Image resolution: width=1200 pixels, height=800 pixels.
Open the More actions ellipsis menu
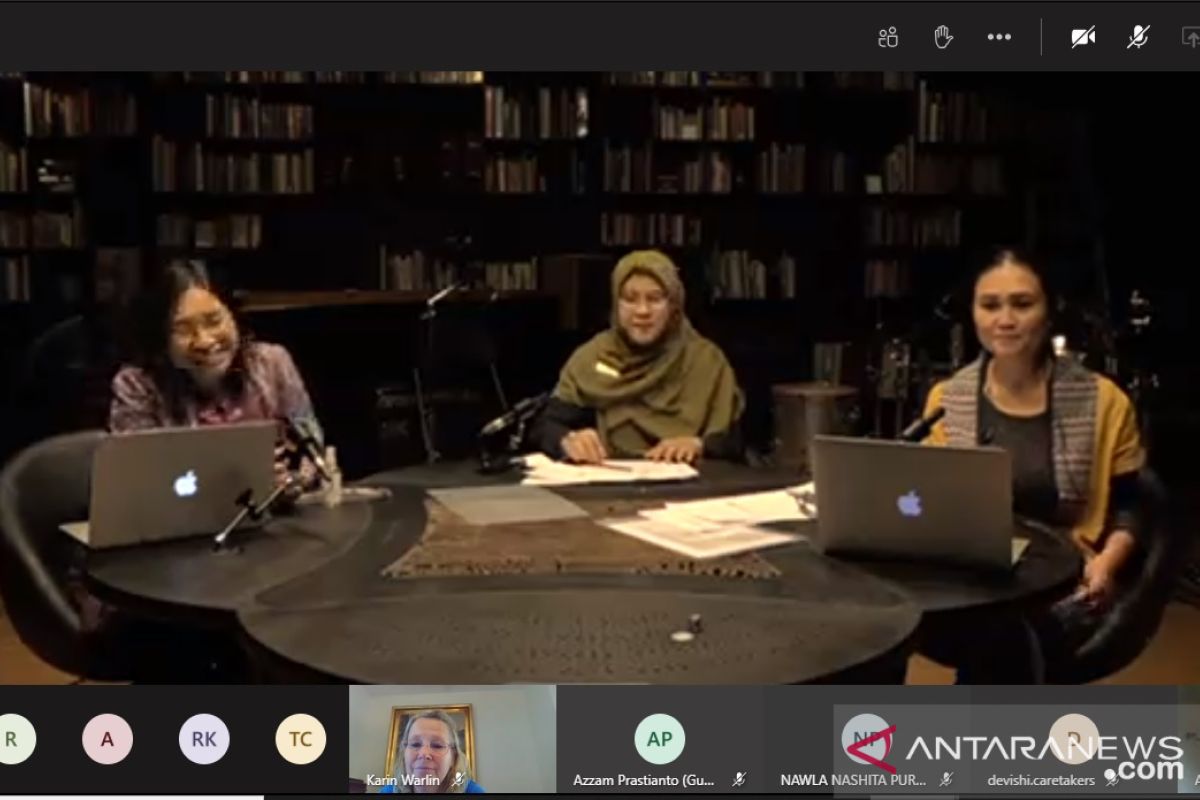[x=999, y=38]
